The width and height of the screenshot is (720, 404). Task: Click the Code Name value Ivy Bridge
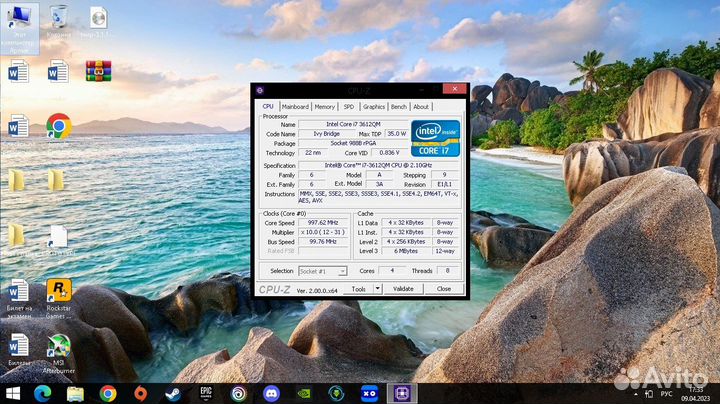coord(326,134)
